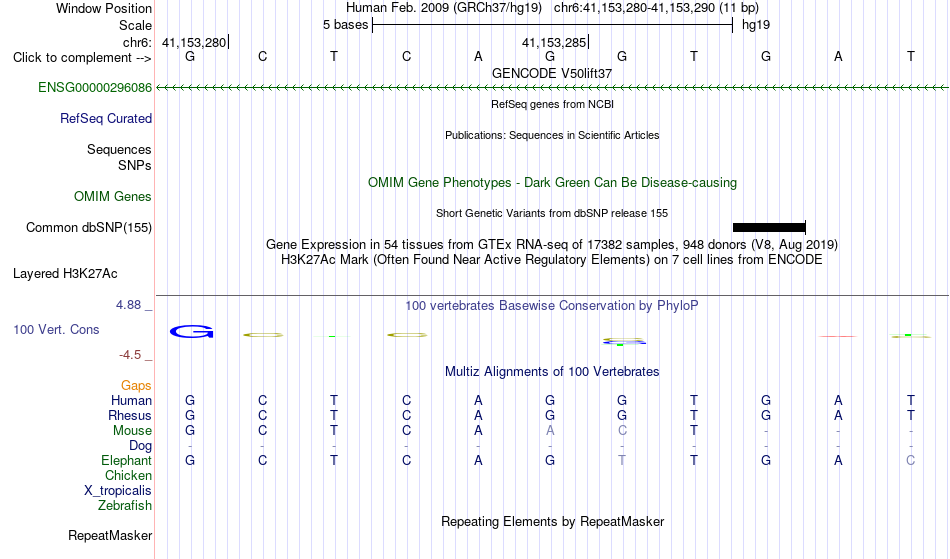
Task: Click 'Click to complement -->' label
Action: pyautogui.click(x=82, y=58)
